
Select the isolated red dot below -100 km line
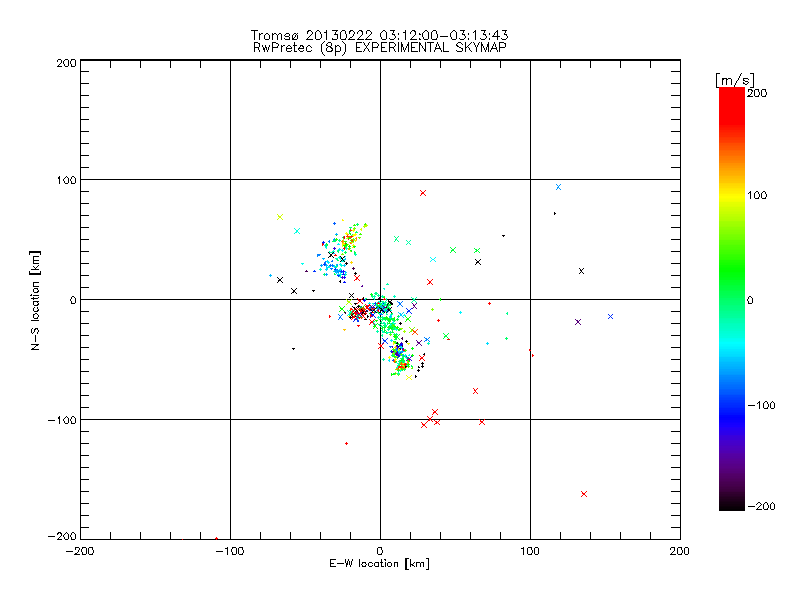(x=346, y=443)
